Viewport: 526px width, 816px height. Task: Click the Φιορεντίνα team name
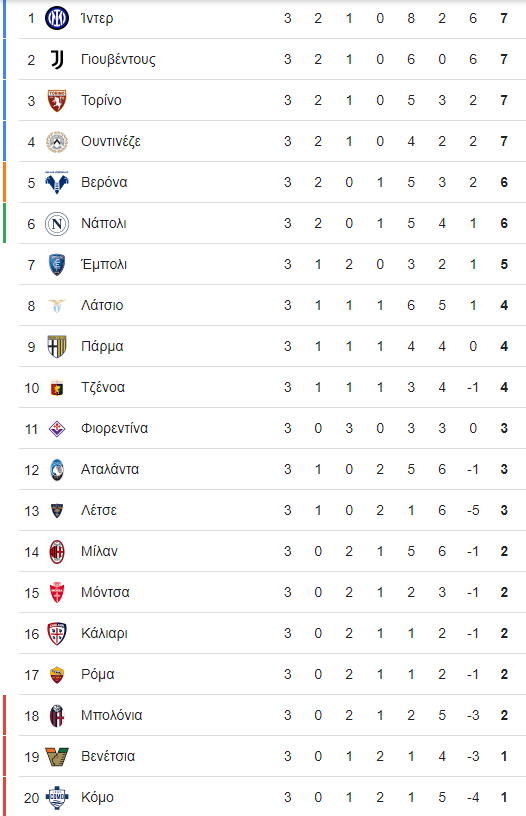(114, 428)
